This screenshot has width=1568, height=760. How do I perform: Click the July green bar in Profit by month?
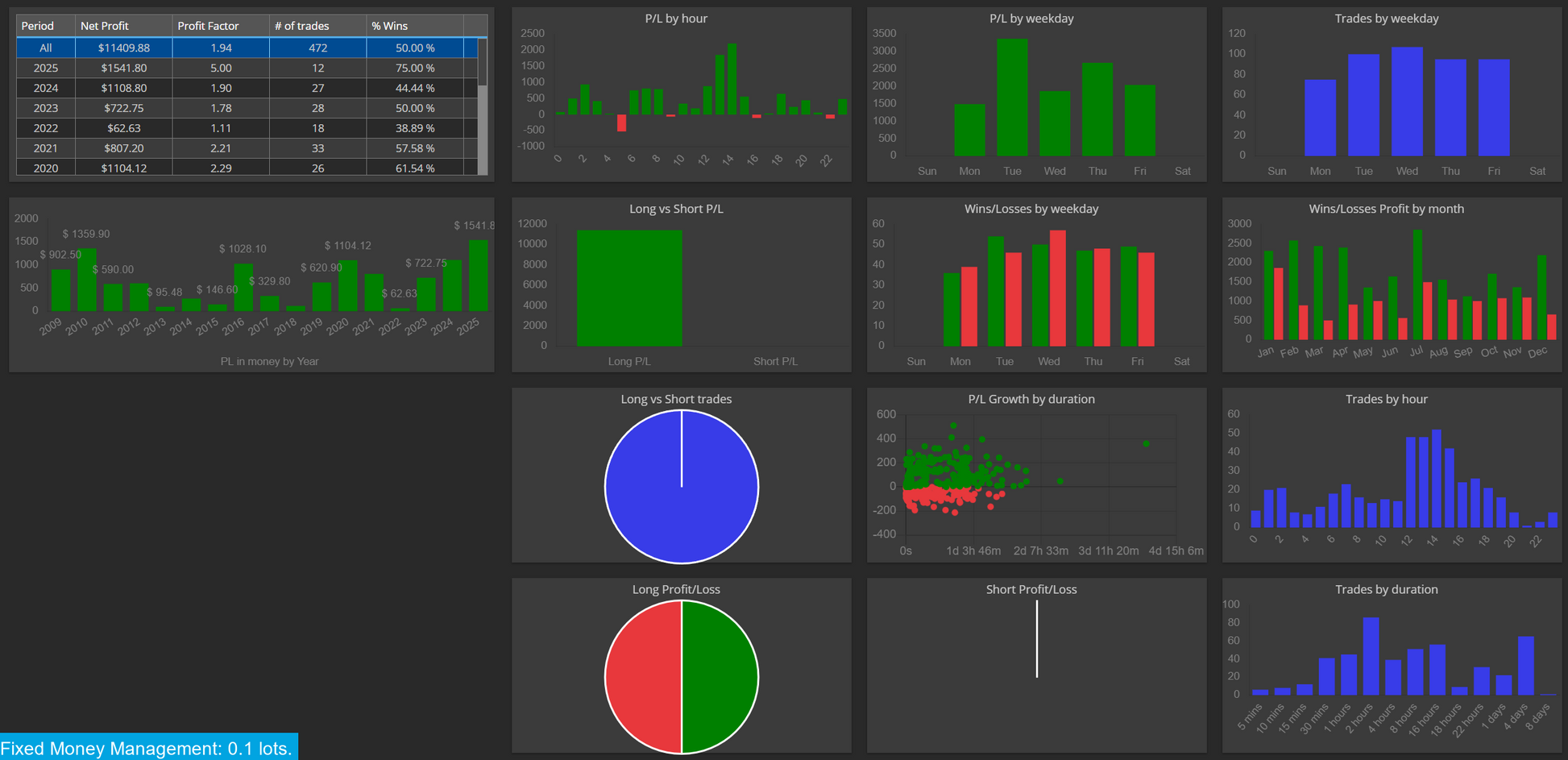(x=1417, y=284)
